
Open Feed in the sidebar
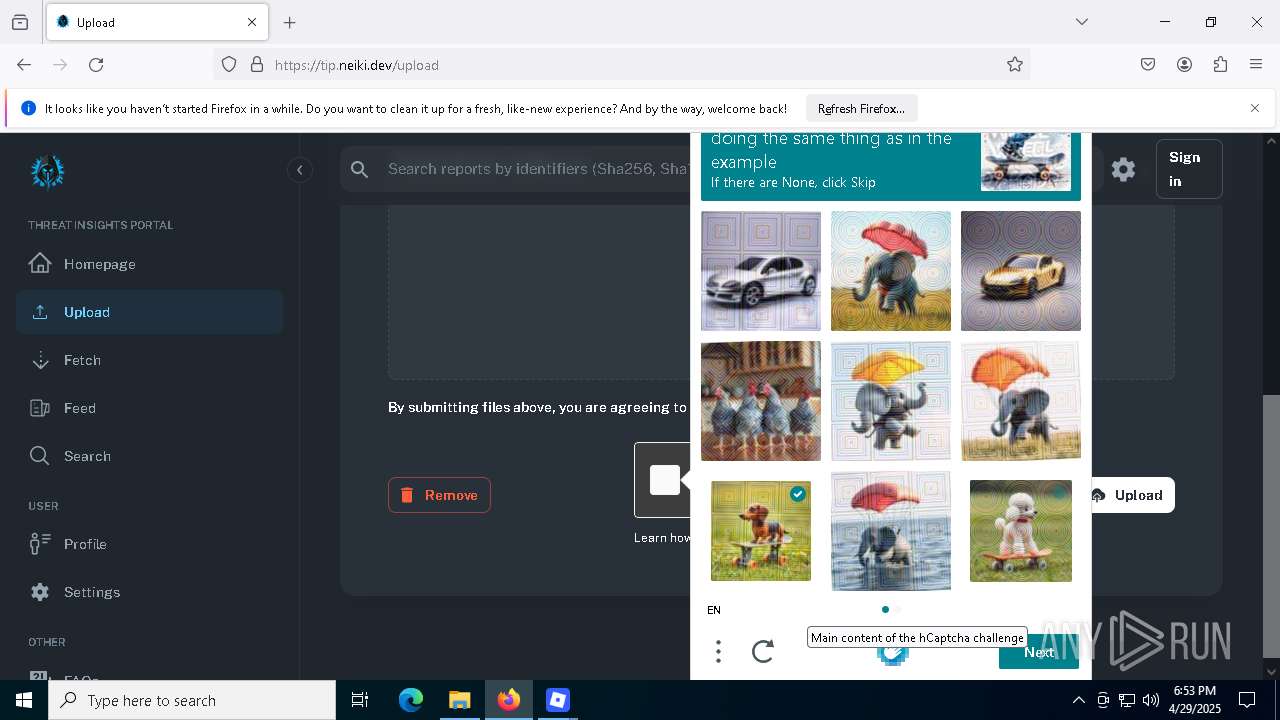tap(149, 408)
